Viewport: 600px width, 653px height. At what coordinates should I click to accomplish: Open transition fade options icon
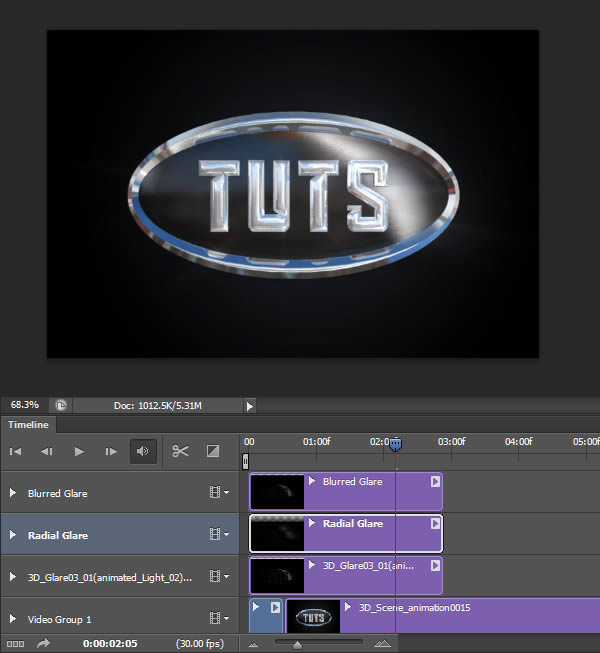coord(213,451)
